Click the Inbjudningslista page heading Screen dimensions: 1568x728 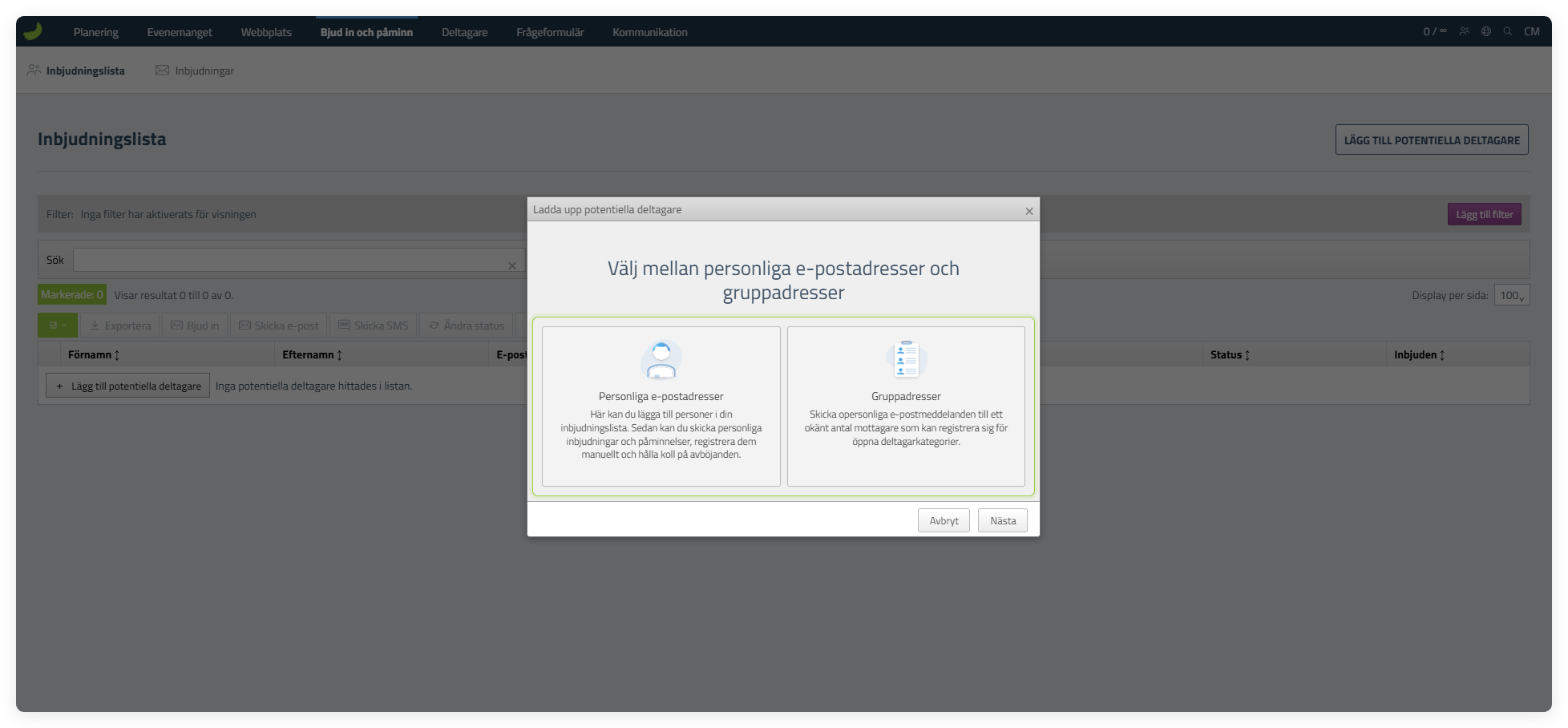pos(102,139)
